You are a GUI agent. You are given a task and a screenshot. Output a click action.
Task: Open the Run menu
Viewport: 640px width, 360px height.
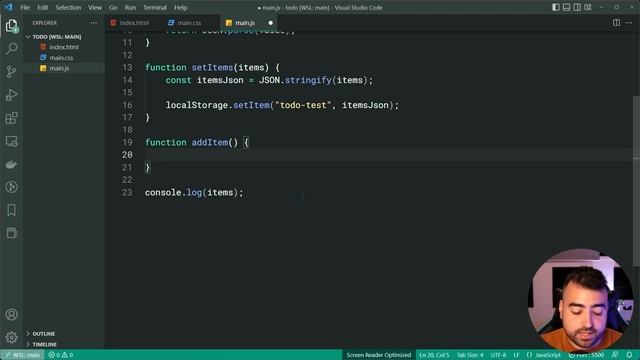[x=130, y=7]
